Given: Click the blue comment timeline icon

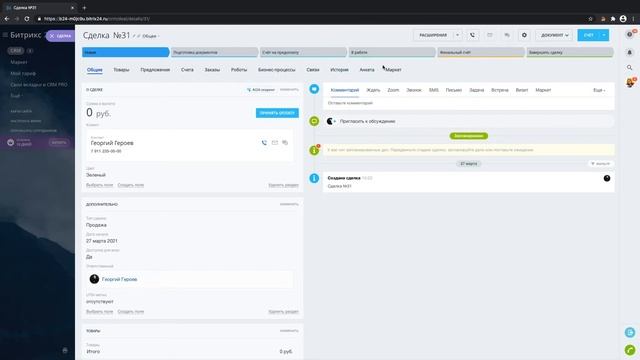Looking at the screenshot, I should pyautogui.click(x=314, y=89).
